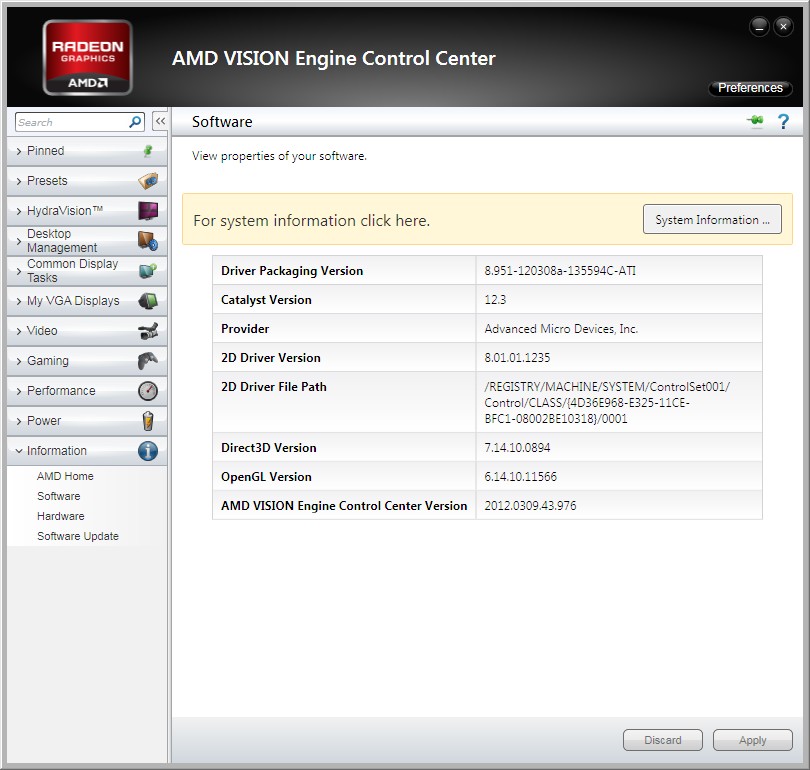
Task: Click the Direct3D Version label
Action: pos(269,447)
